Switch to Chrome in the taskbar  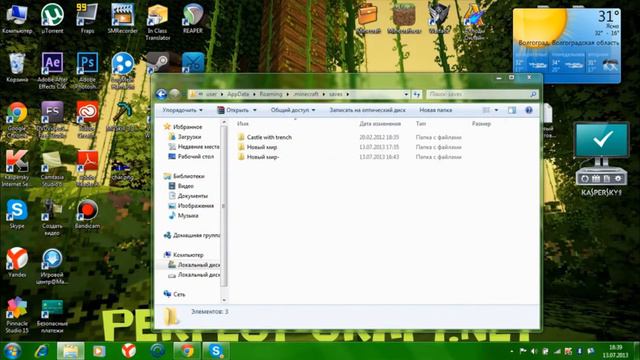click(x=187, y=351)
